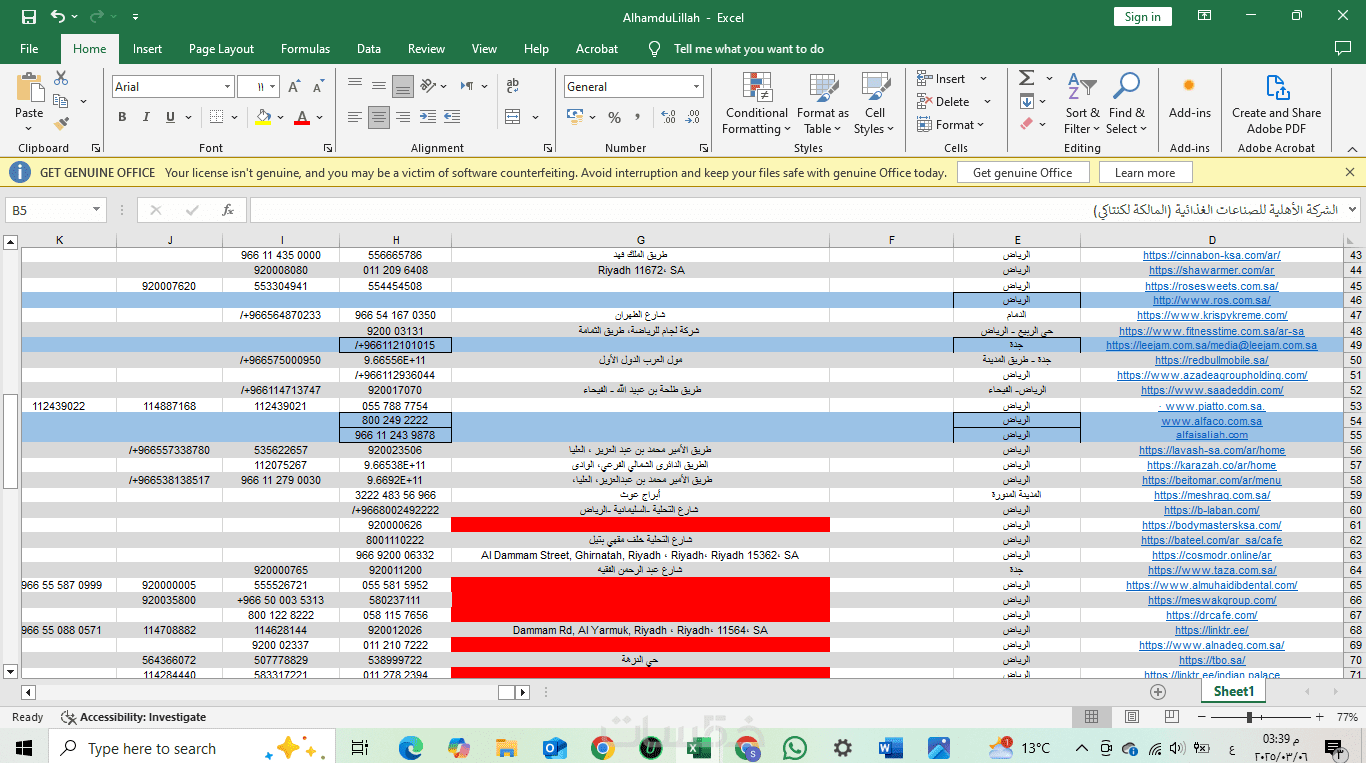Expand Conditional Formatting menu

coord(757,103)
